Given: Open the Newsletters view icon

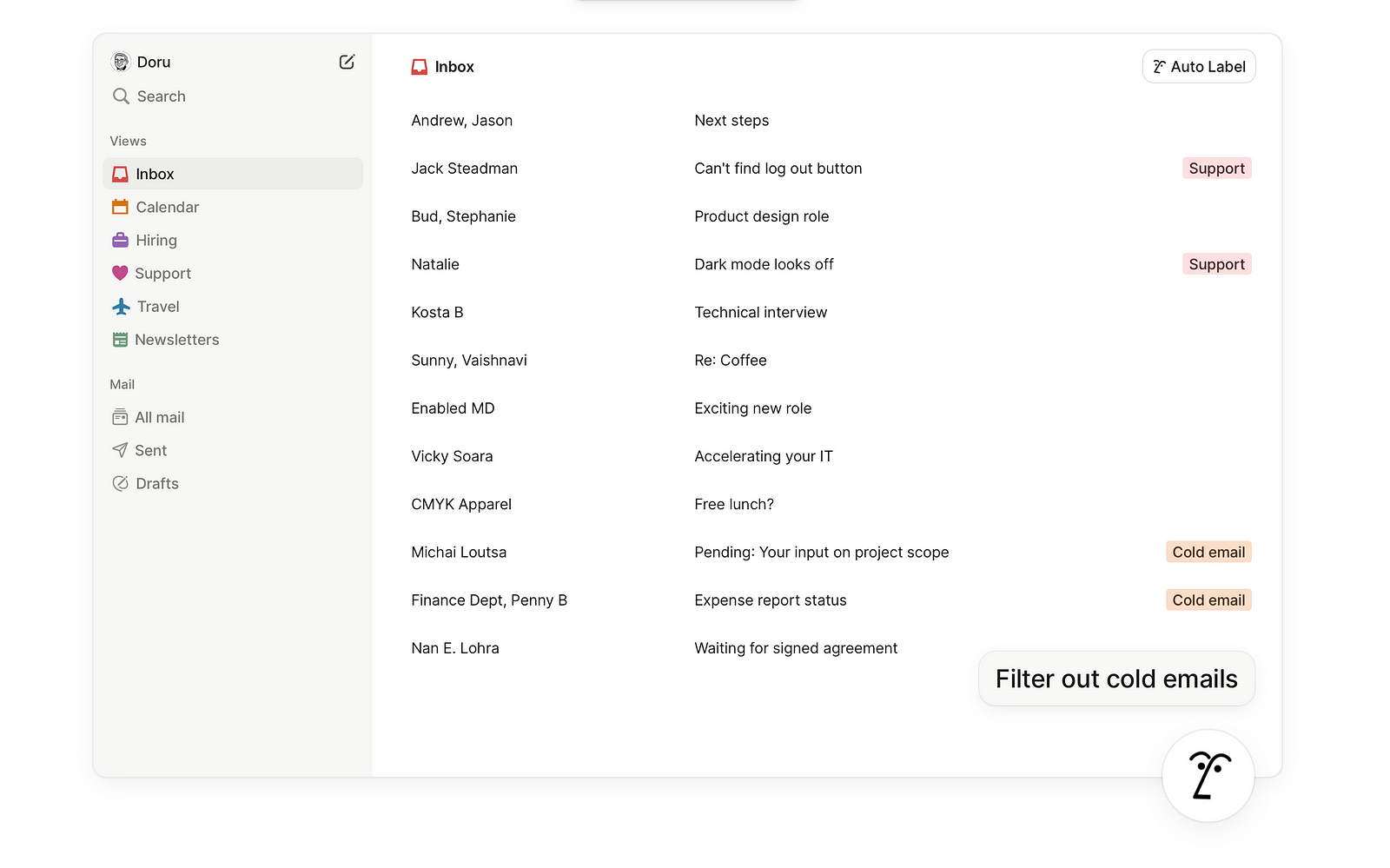Looking at the screenshot, I should tap(121, 340).
